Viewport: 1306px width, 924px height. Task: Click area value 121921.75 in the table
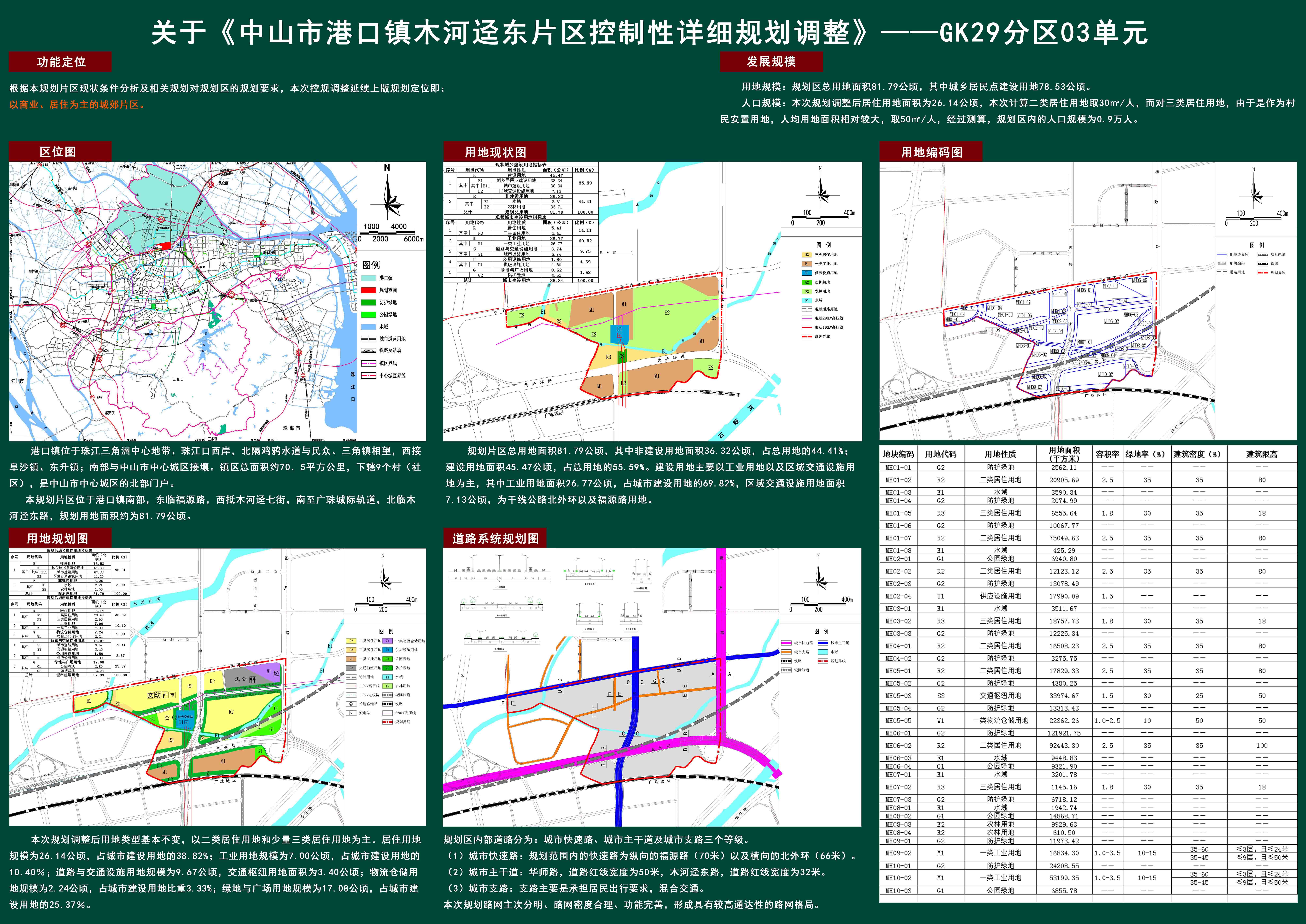point(1065,733)
